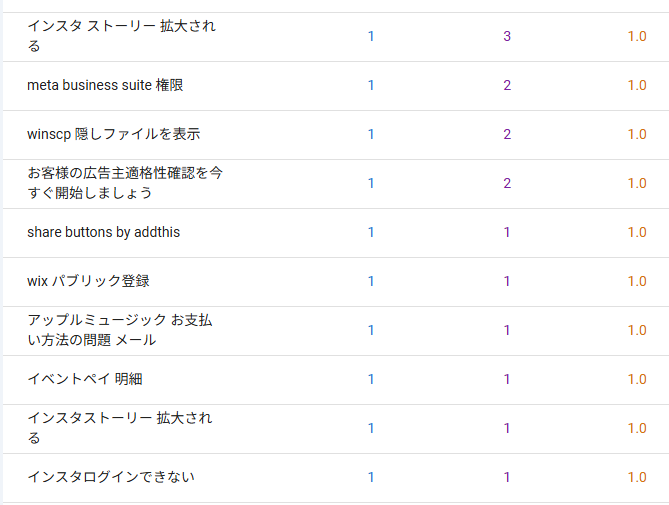The width and height of the screenshot is (669, 505).
Task: Click position 1.0 in share buttons by addthis row
Action: [637, 233]
